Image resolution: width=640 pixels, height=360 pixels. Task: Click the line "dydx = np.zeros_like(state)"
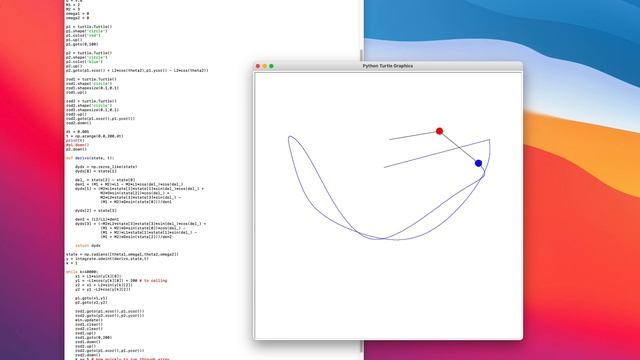tap(106, 167)
